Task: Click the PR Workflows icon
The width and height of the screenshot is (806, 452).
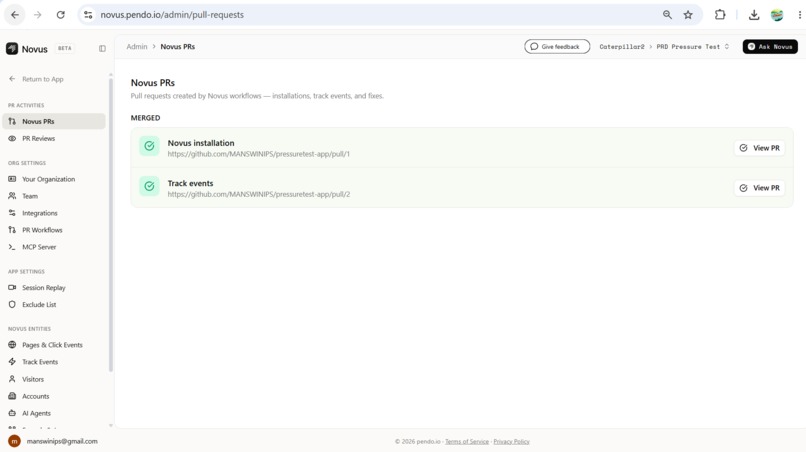Action: point(12,230)
